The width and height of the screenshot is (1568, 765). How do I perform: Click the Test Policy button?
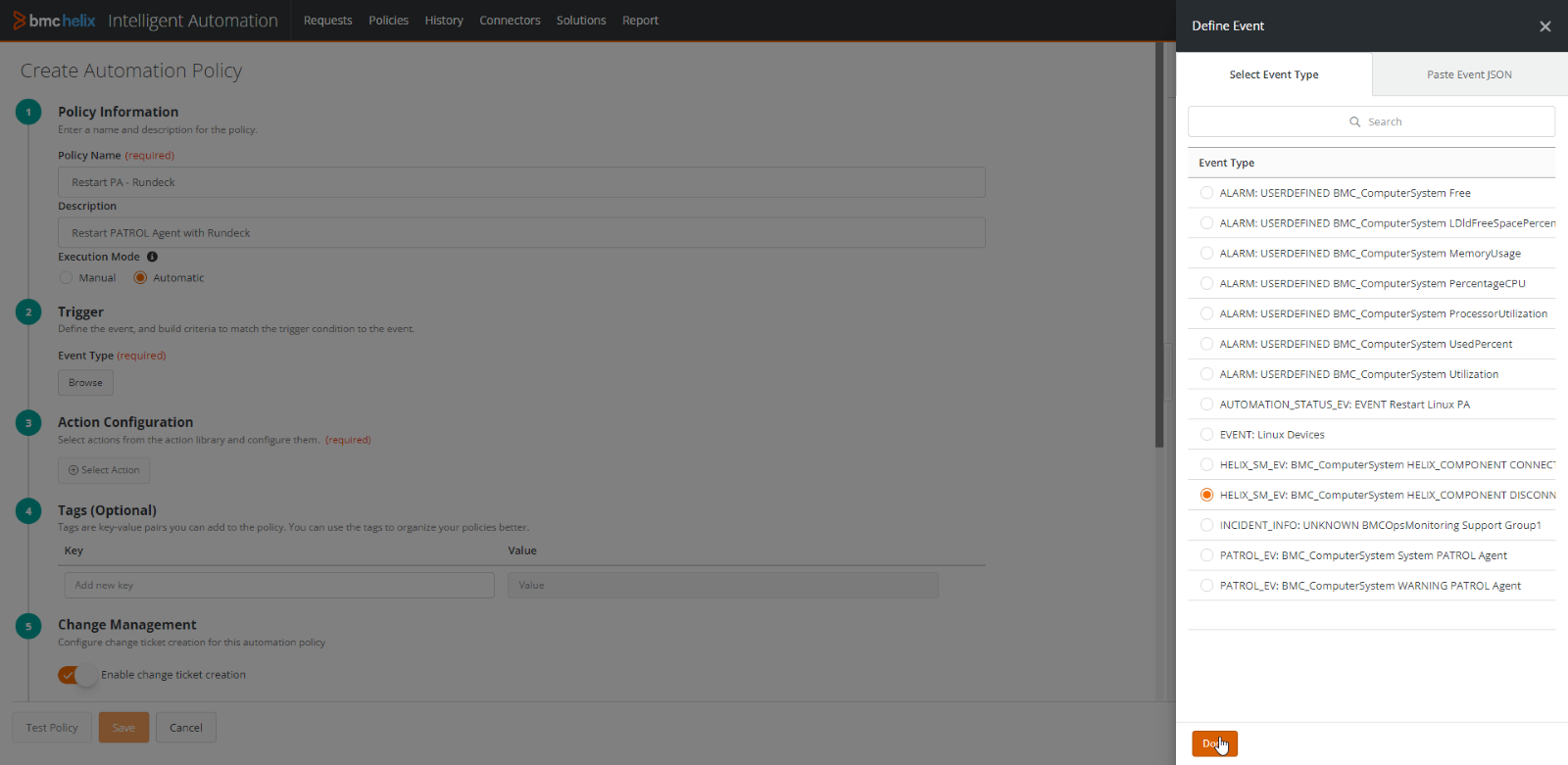52,728
